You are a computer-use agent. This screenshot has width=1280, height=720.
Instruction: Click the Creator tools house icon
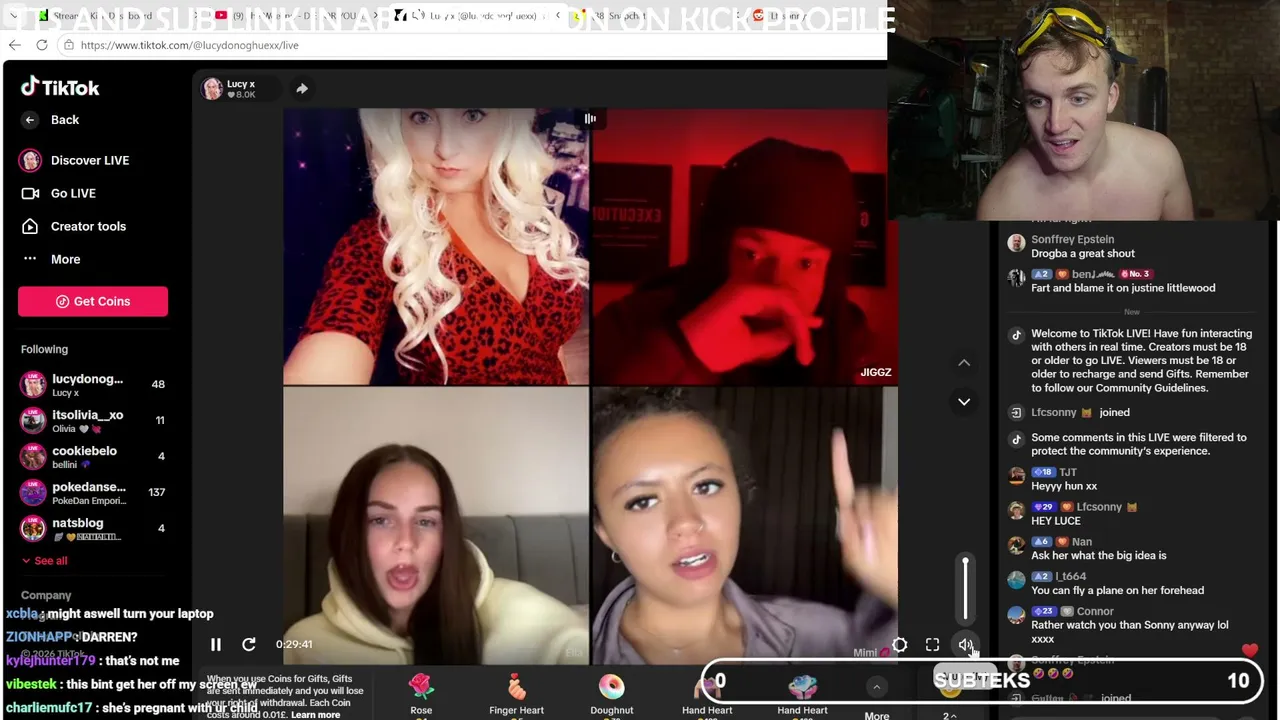click(30, 226)
